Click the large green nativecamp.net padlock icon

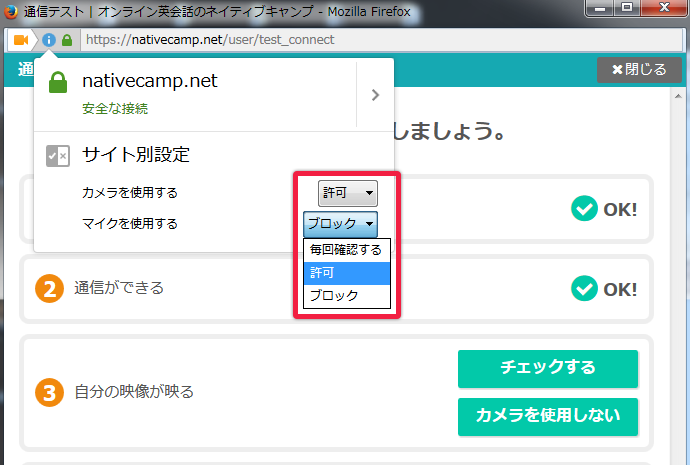[58, 83]
